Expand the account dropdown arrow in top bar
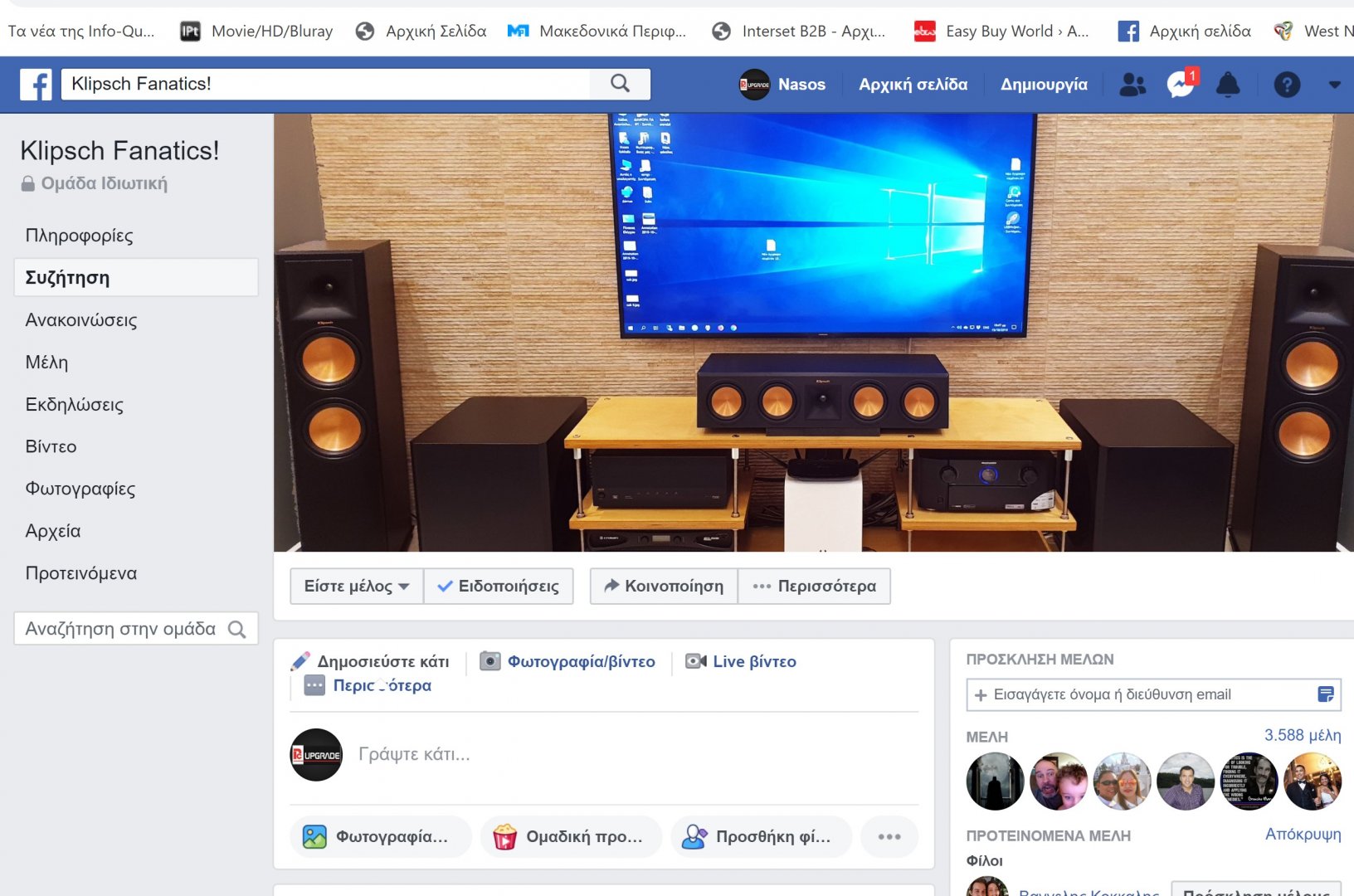Image resolution: width=1354 pixels, height=896 pixels. (x=1334, y=85)
